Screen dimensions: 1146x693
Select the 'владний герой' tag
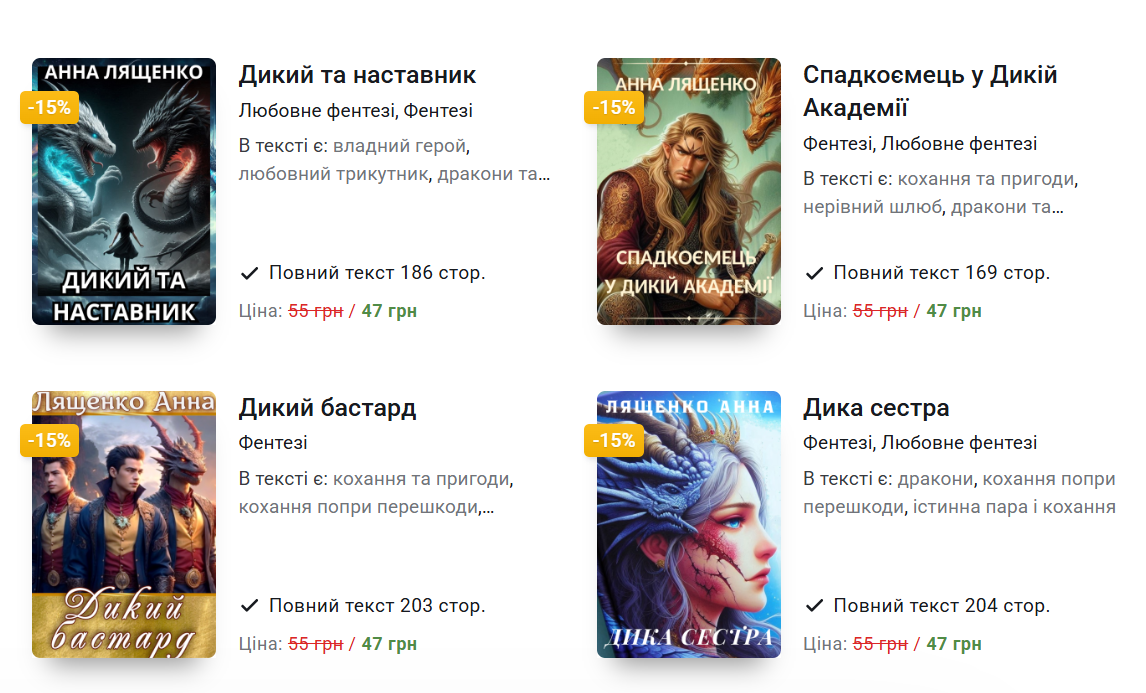[x=399, y=146]
